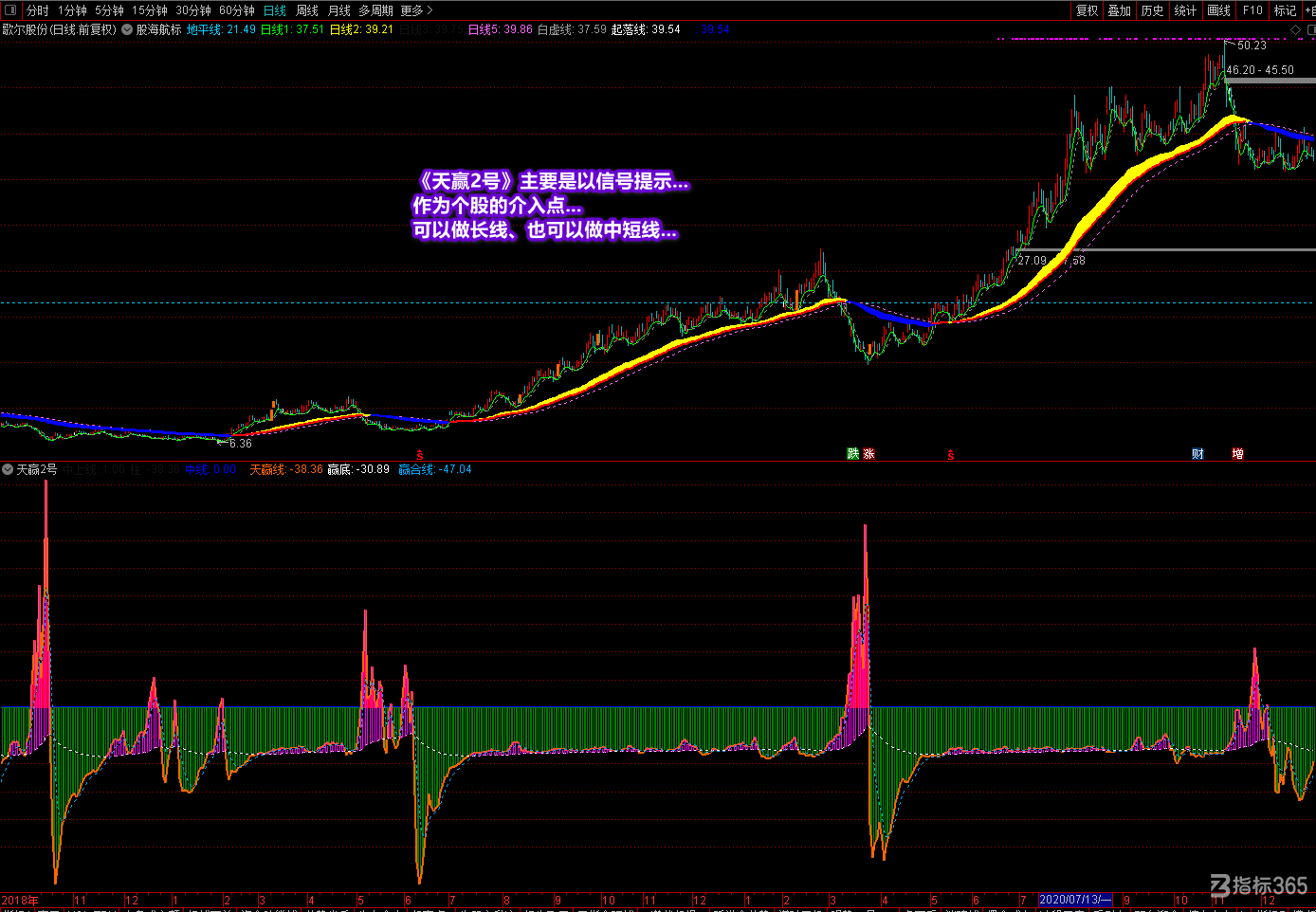
Task: Open the 多周期 multi-period view
Action: (x=375, y=10)
